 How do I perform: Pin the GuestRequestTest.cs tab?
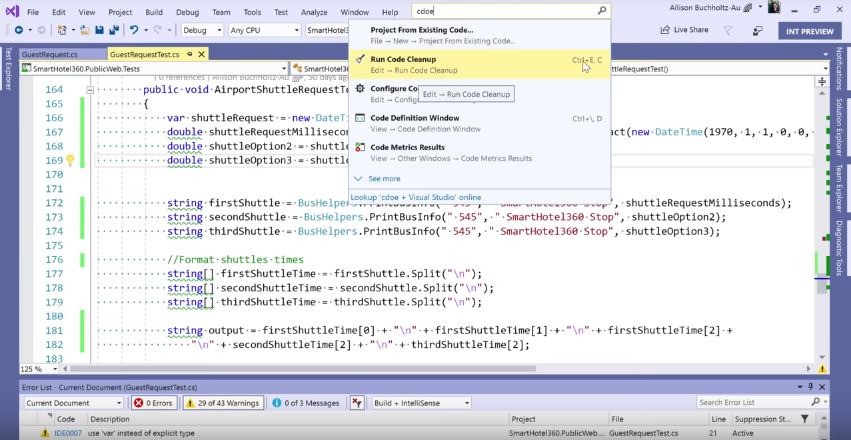(x=189, y=54)
